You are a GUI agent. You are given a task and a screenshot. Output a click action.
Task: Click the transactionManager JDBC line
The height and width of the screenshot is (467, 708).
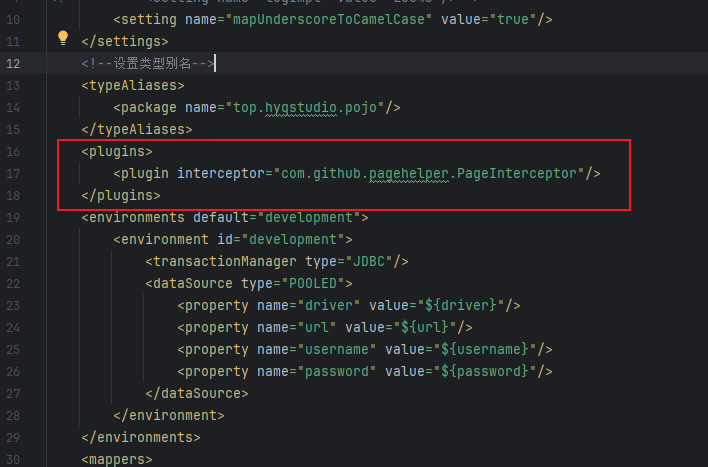tap(277, 262)
